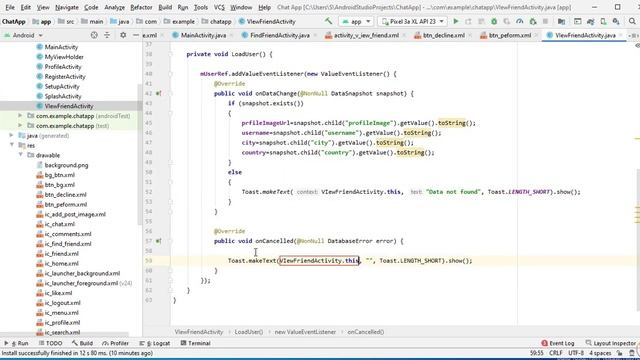The height and width of the screenshot is (360, 640).
Task: Click the locate current file target icon
Action: (94, 36)
